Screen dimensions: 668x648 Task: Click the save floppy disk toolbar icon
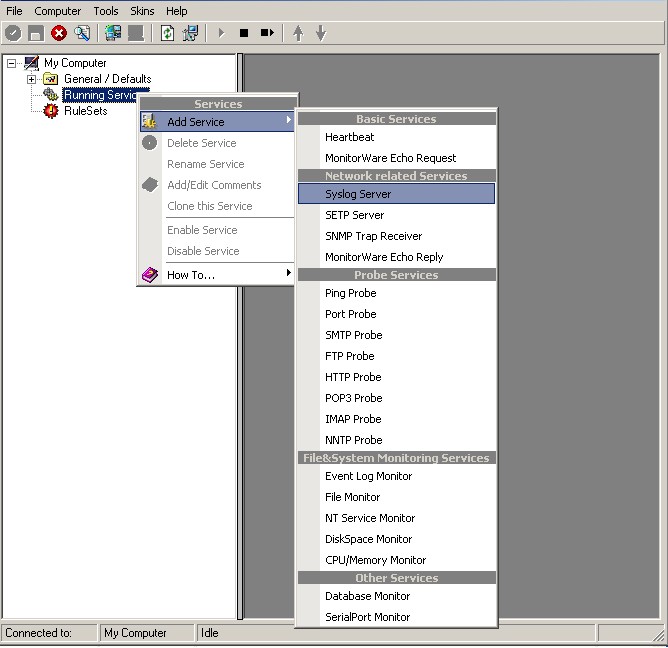coord(36,33)
